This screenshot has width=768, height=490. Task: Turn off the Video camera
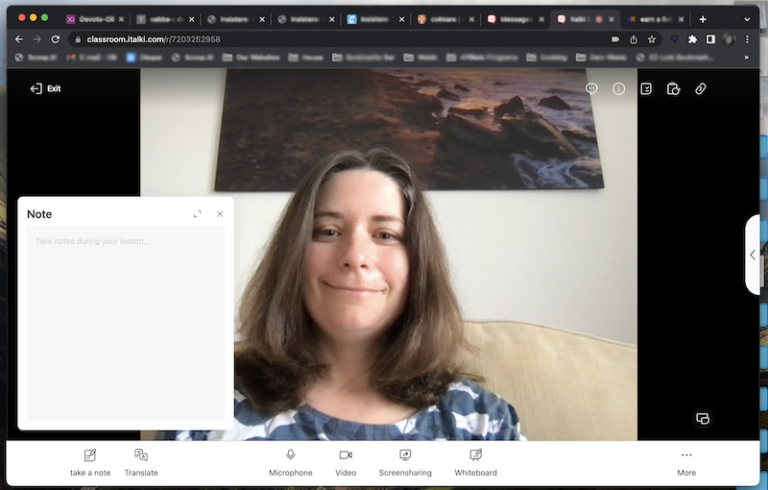tap(345, 456)
